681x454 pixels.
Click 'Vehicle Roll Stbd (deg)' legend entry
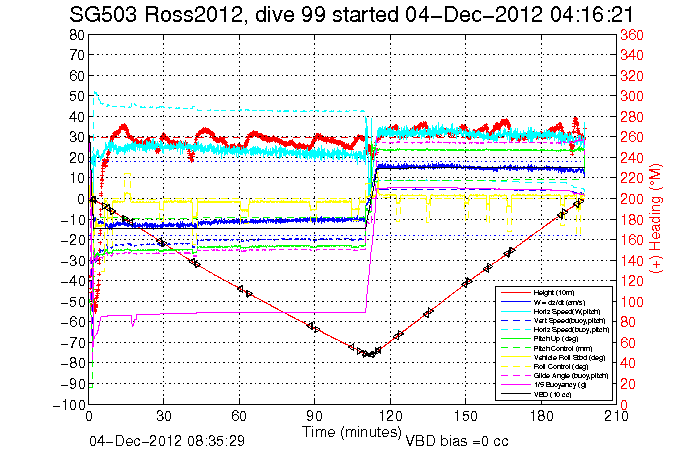[569, 358]
